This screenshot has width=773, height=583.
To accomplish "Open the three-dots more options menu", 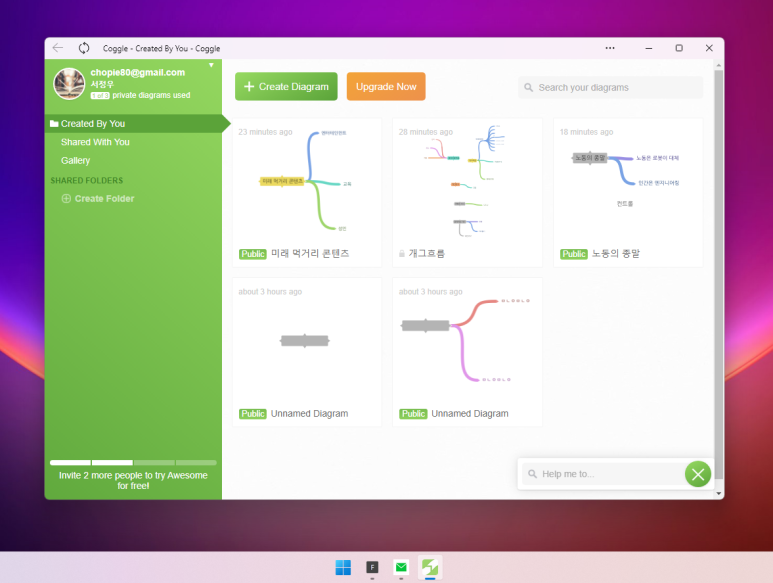I will pos(610,48).
